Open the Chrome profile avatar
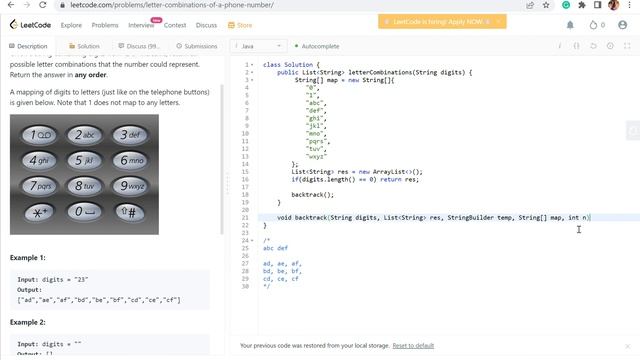 tap(613, 5)
